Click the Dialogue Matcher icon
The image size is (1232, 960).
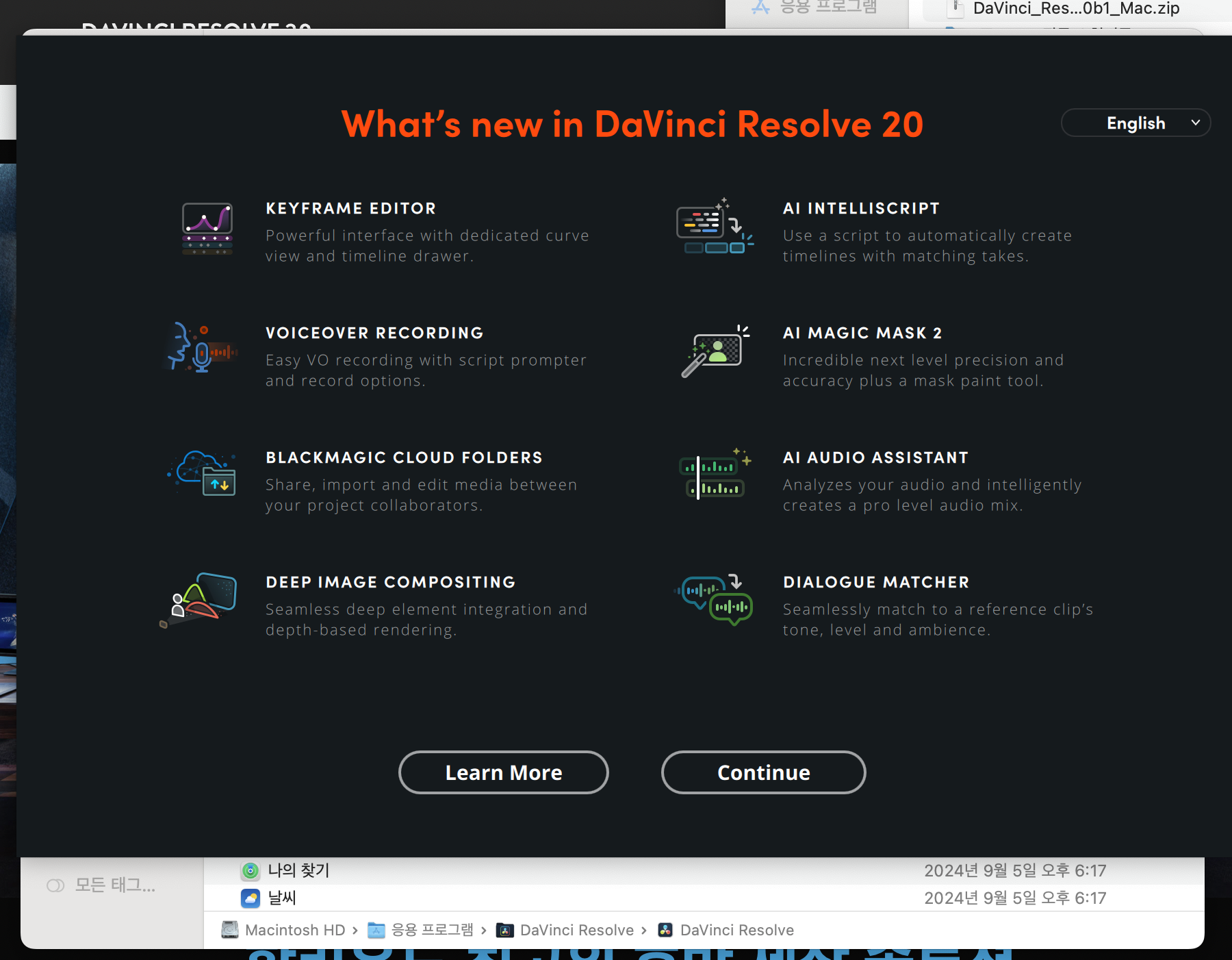pyautogui.click(x=714, y=600)
